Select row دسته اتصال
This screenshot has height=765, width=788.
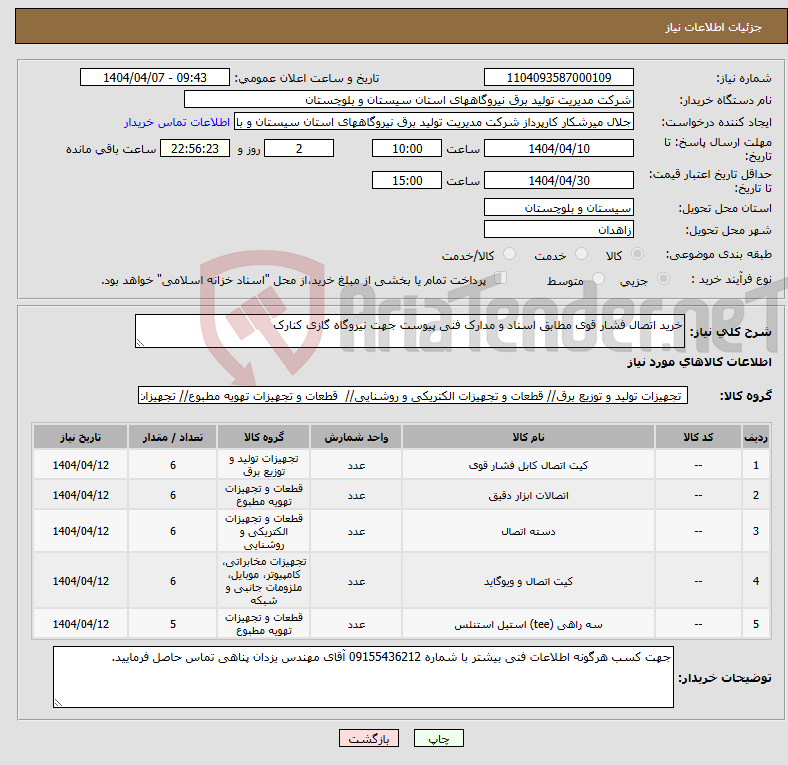click(401, 531)
